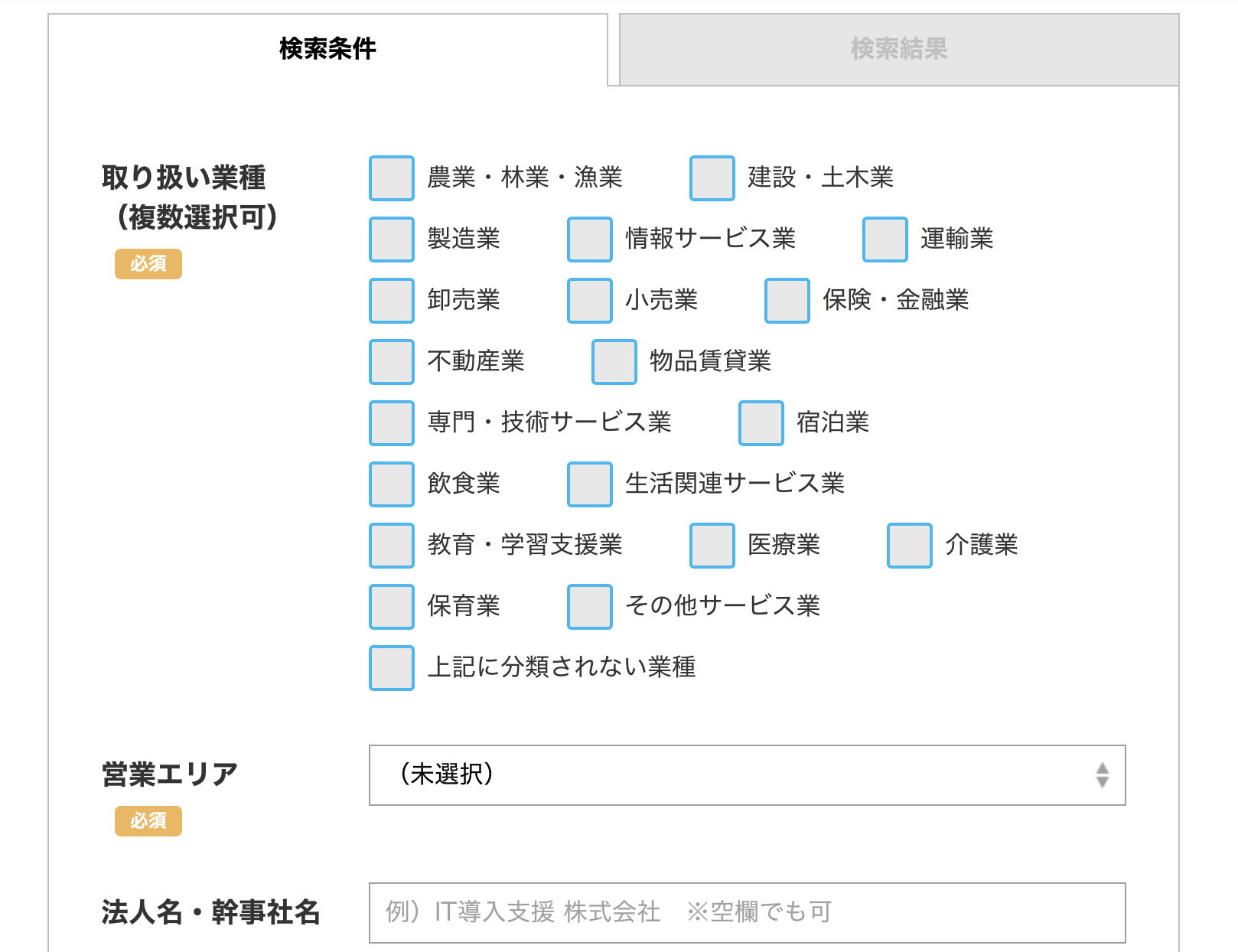The image size is (1238, 952).
Task: Switch to the 検索結果 tab
Action: coord(899,49)
